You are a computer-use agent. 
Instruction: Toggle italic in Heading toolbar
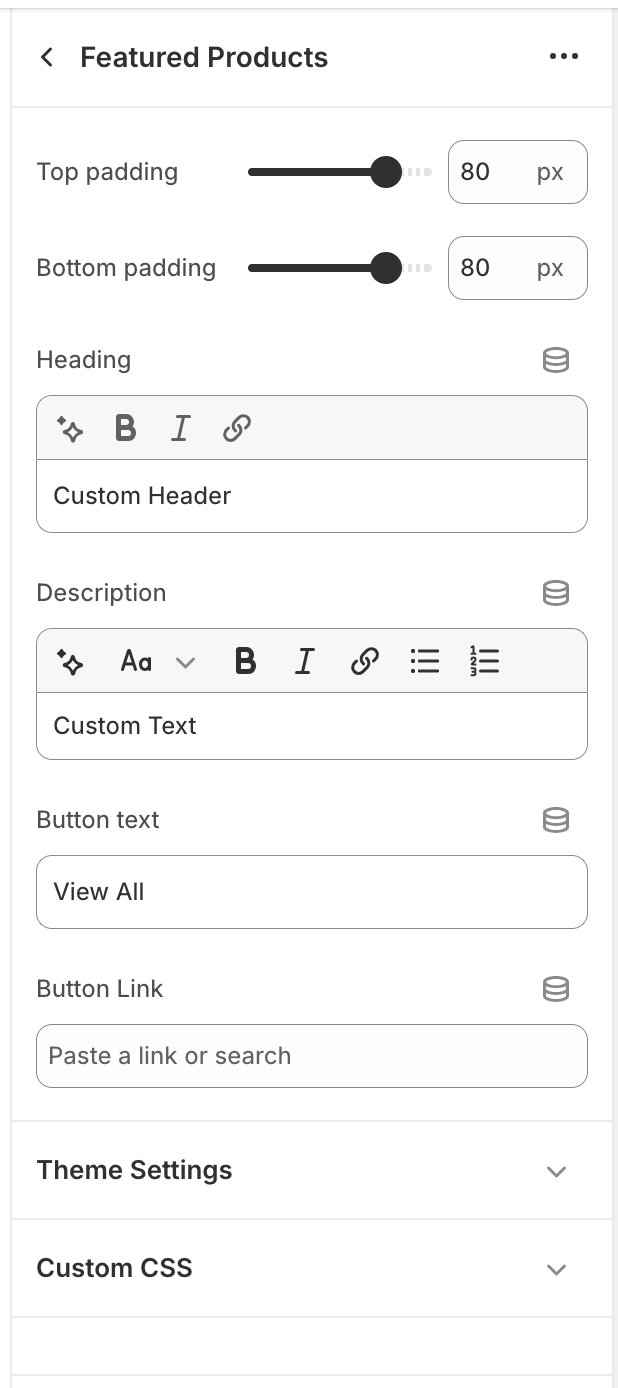point(180,429)
